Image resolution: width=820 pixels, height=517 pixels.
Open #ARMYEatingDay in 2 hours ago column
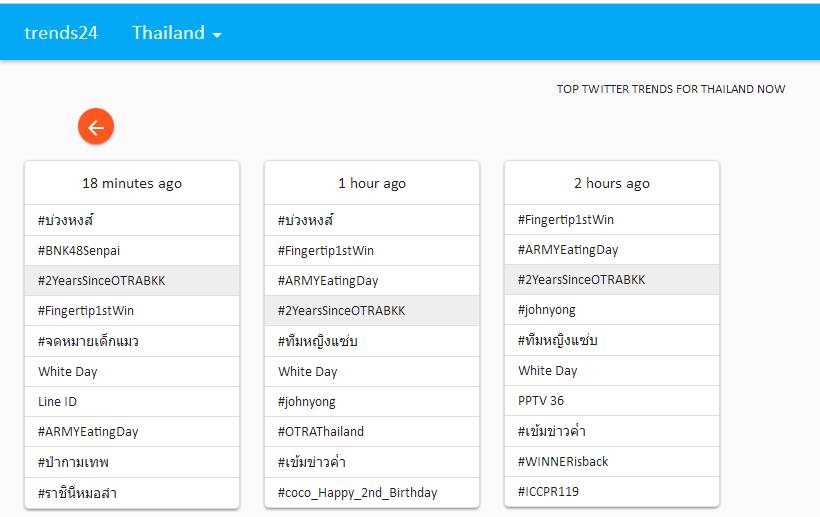568,249
